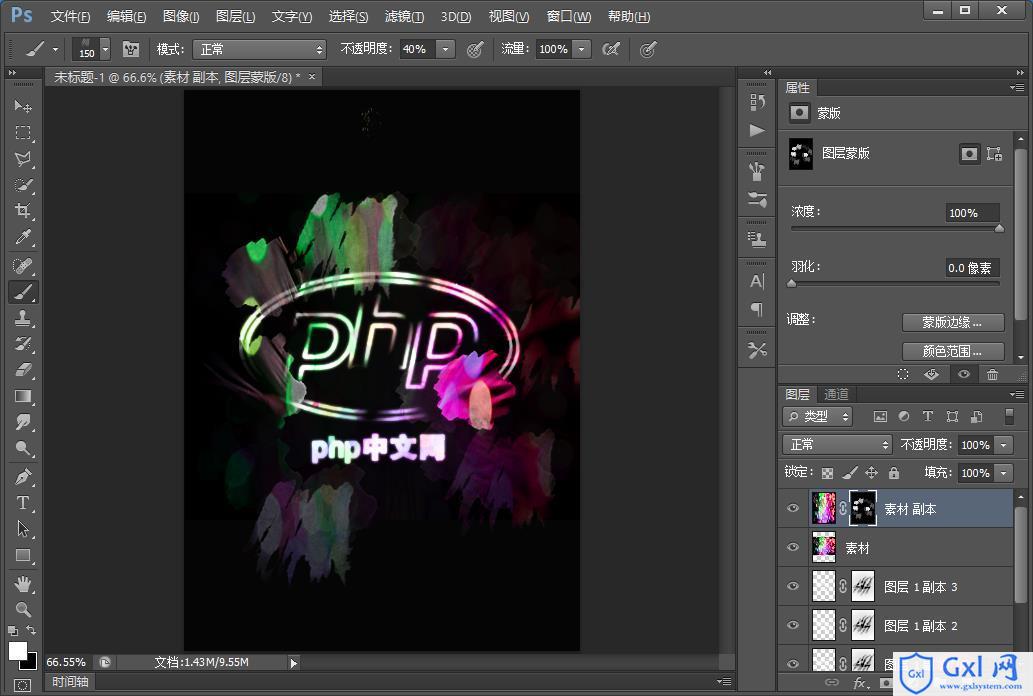The height and width of the screenshot is (696, 1033).
Task: Toggle lock transparent pixels
Action: [827, 473]
